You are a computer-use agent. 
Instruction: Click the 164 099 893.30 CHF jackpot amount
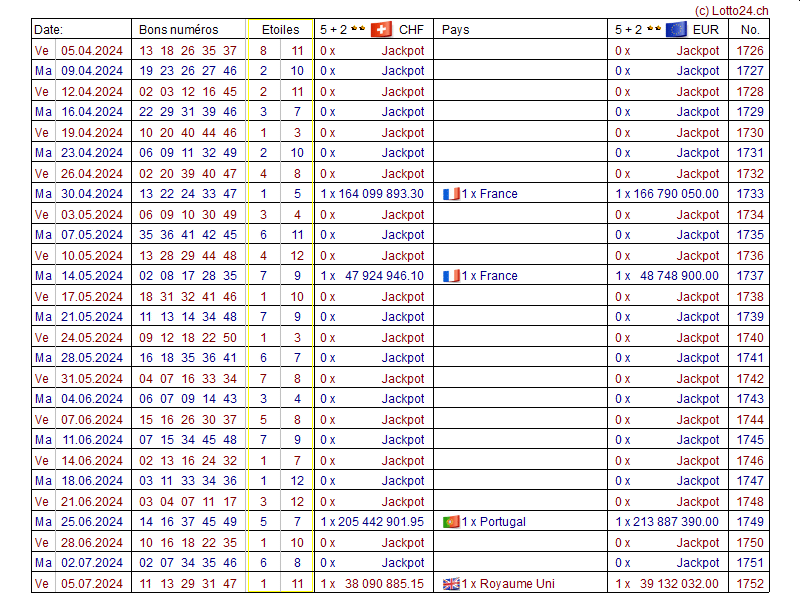click(377, 194)
